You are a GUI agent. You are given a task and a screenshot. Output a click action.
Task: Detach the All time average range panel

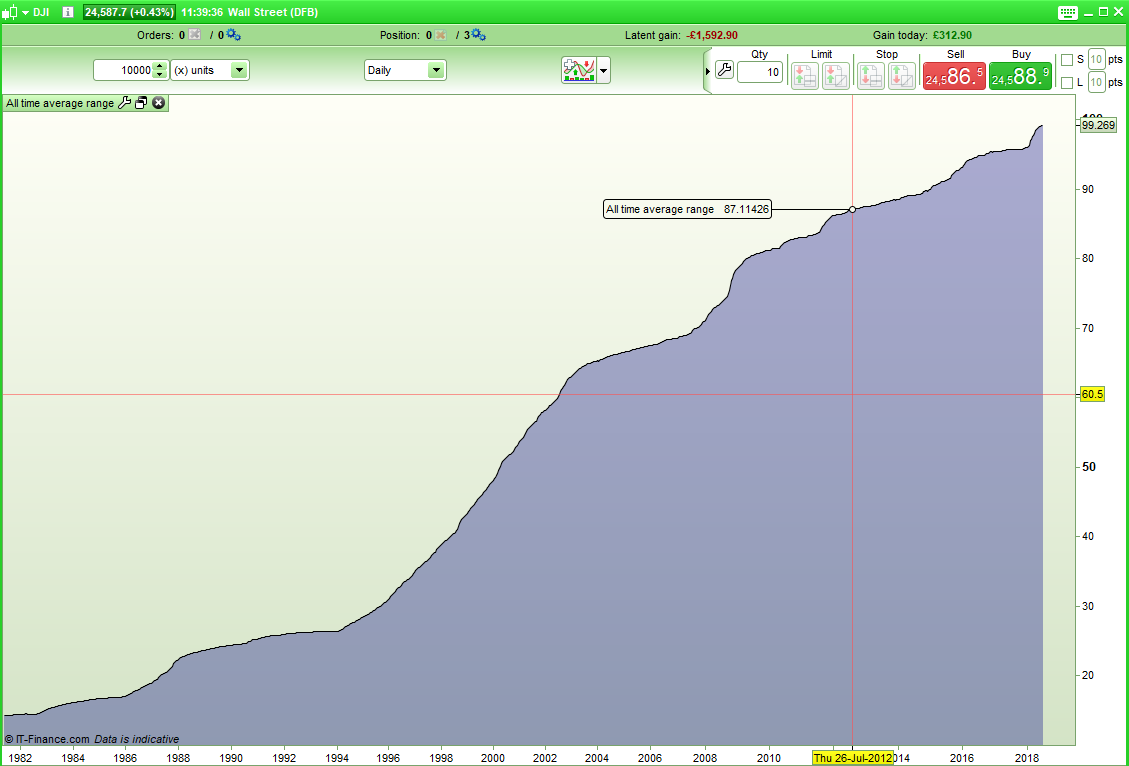click(141, 103)
